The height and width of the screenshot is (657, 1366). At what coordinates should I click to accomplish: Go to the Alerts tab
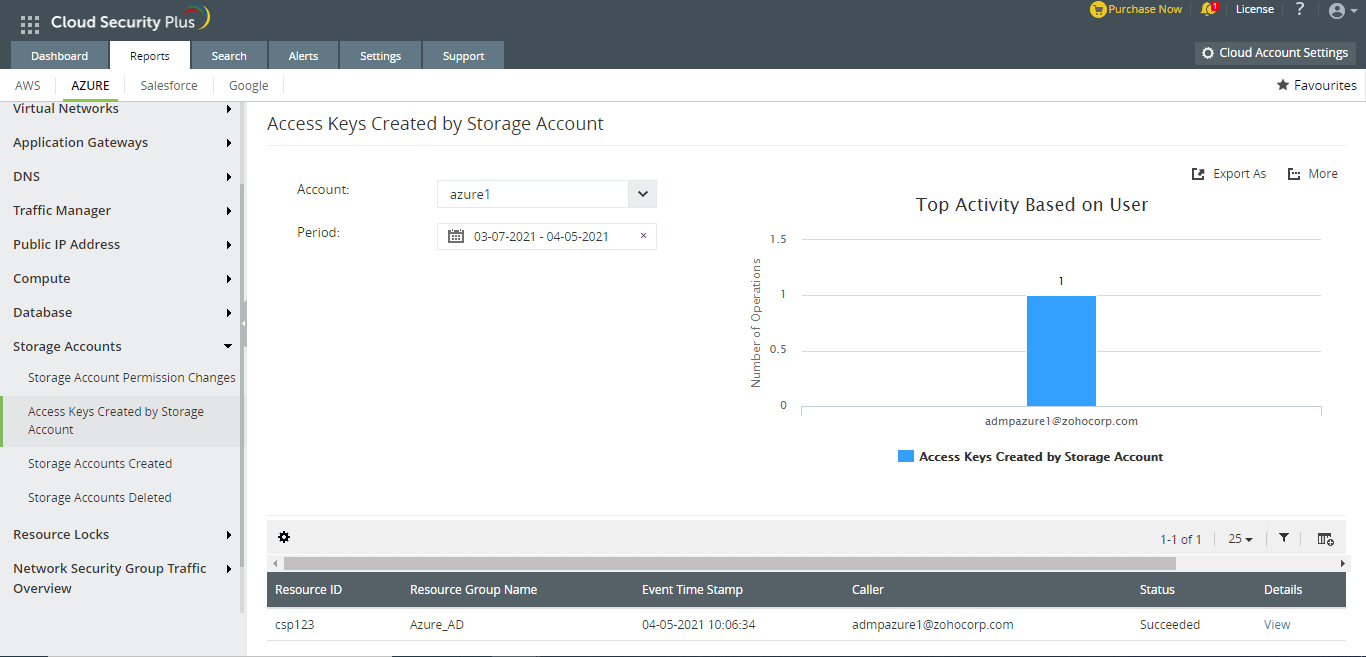pyautogui.click(x=303, y=56)
